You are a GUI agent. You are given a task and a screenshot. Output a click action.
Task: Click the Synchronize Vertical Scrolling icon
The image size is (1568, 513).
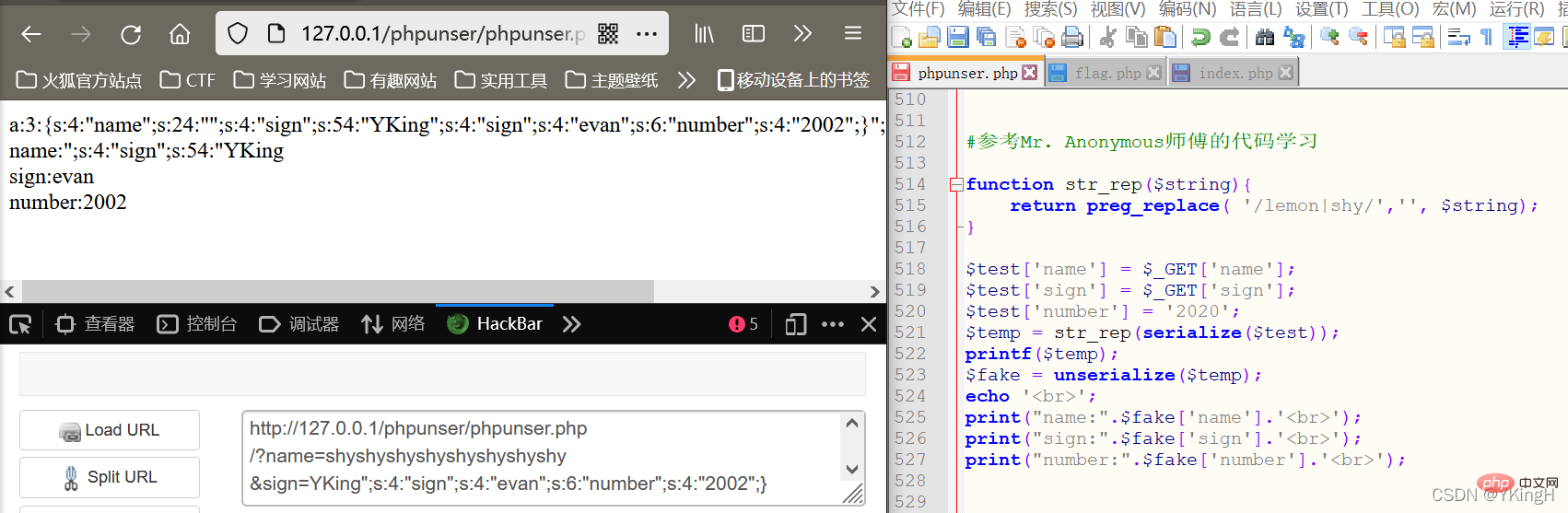pos(1394,37)
